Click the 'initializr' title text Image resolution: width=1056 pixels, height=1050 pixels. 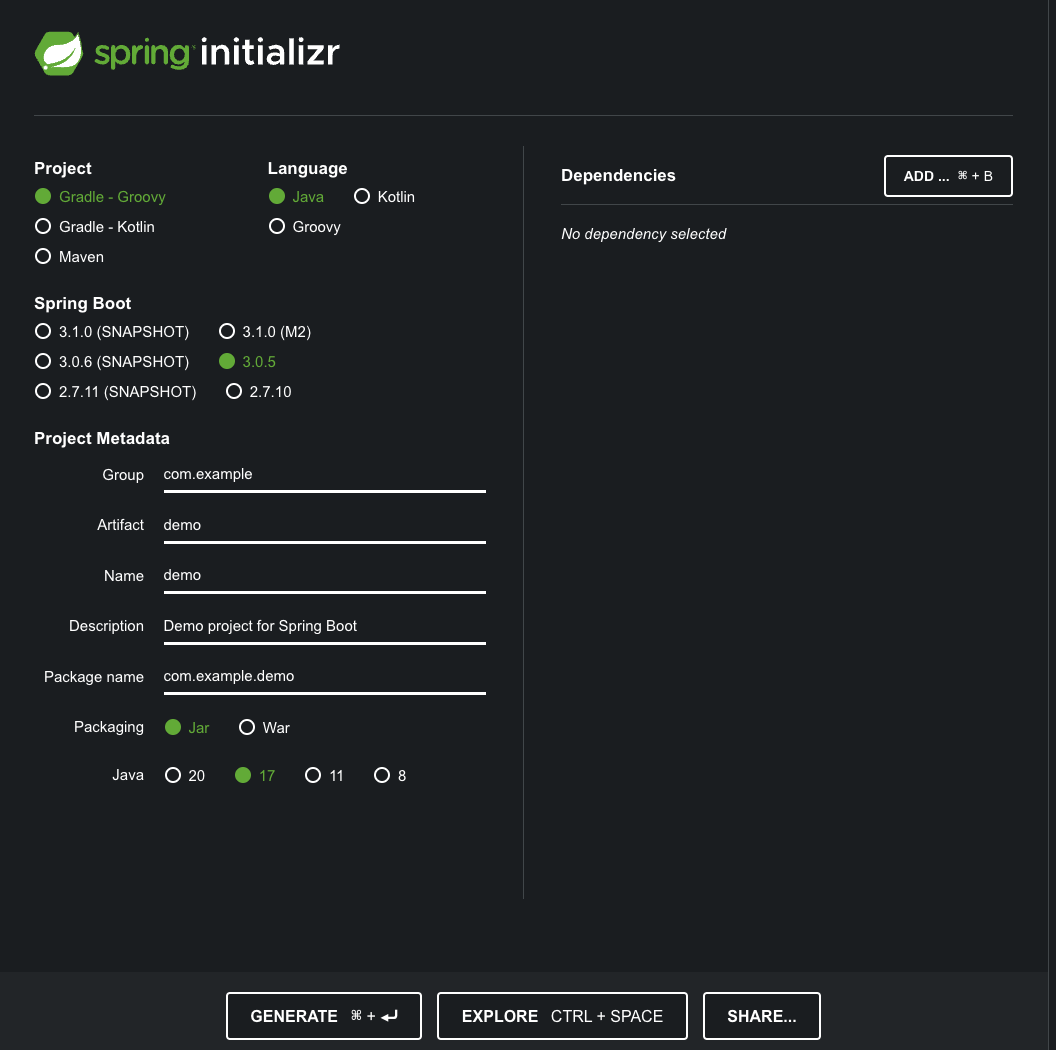coord(270,52)
